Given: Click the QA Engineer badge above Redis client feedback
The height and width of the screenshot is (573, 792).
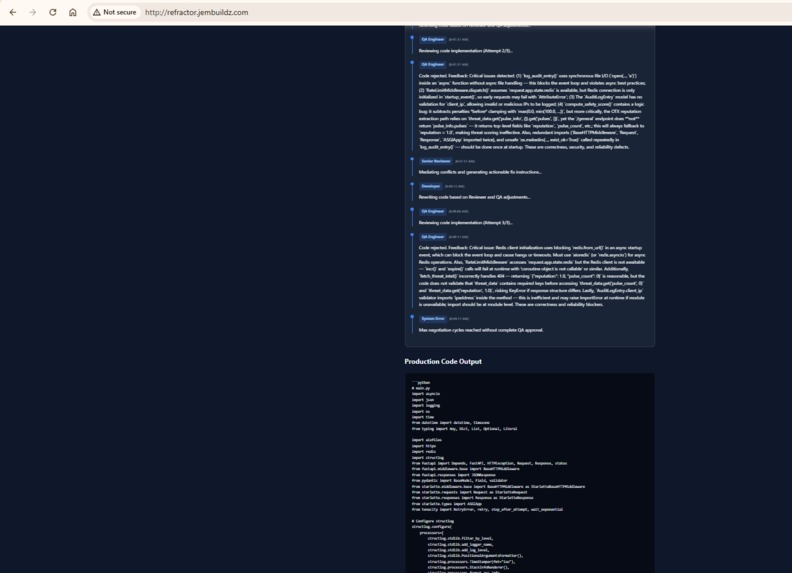Looking at the screenshot, I should coord(432,236).
